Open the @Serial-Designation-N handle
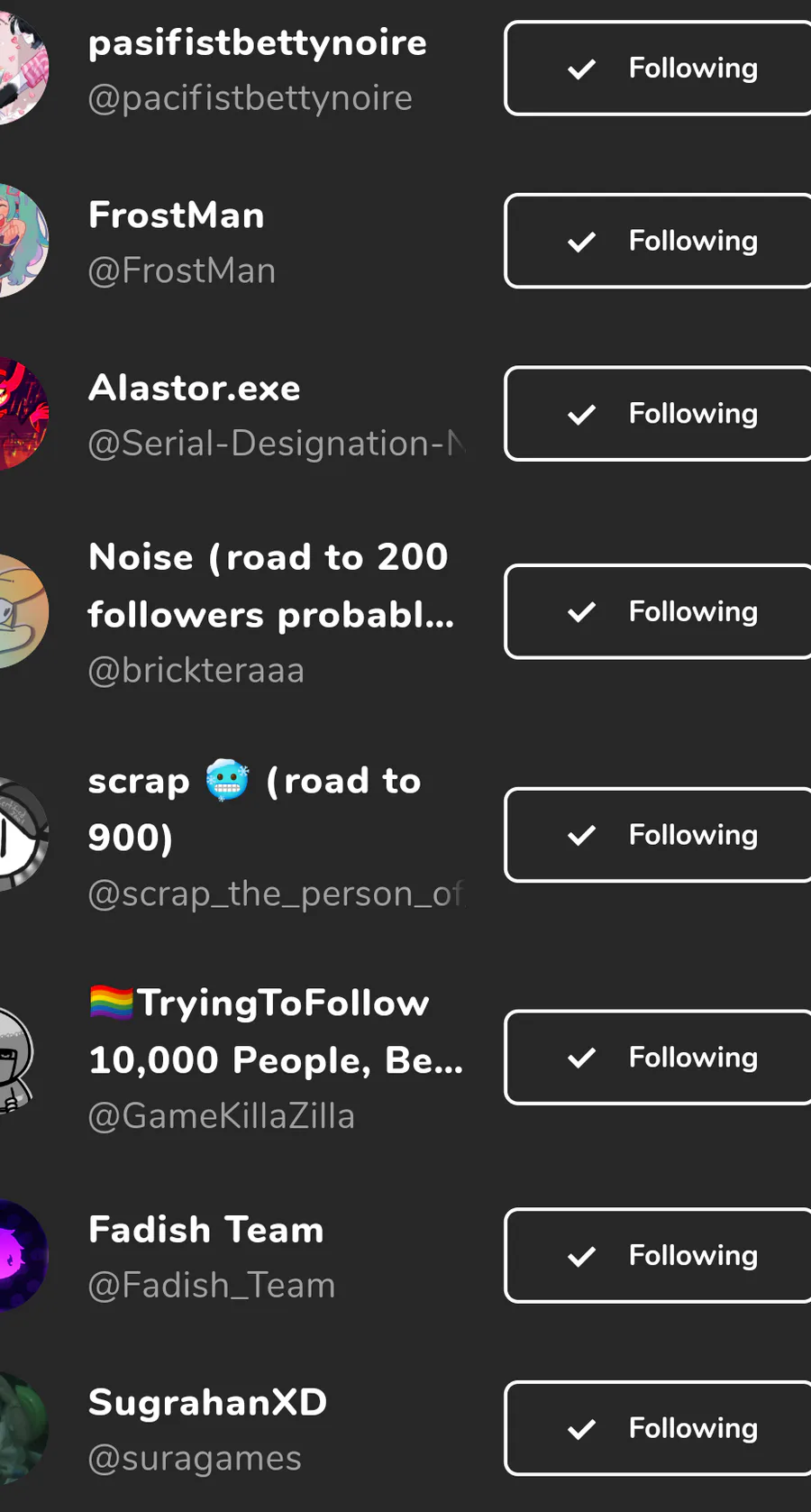811x1512 pixels. [276, 444]
